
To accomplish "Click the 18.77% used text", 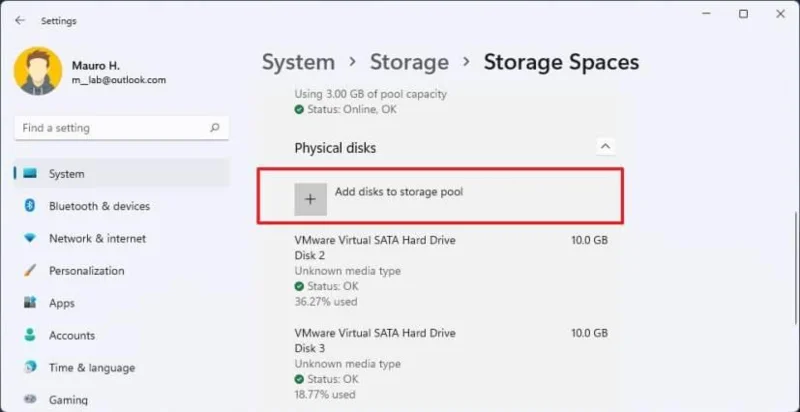I will coord(326,395).
